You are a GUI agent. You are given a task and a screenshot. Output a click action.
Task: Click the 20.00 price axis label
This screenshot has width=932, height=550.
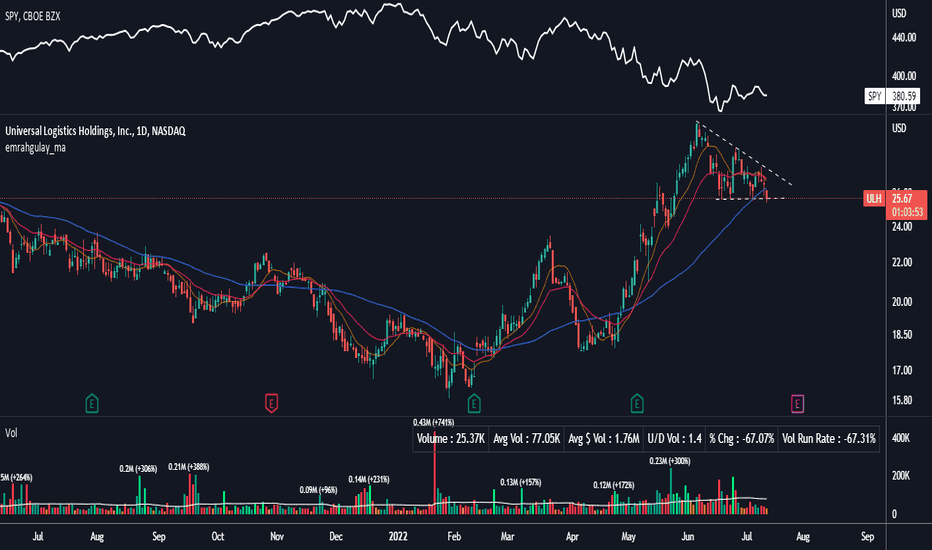[x=902, y=302]
